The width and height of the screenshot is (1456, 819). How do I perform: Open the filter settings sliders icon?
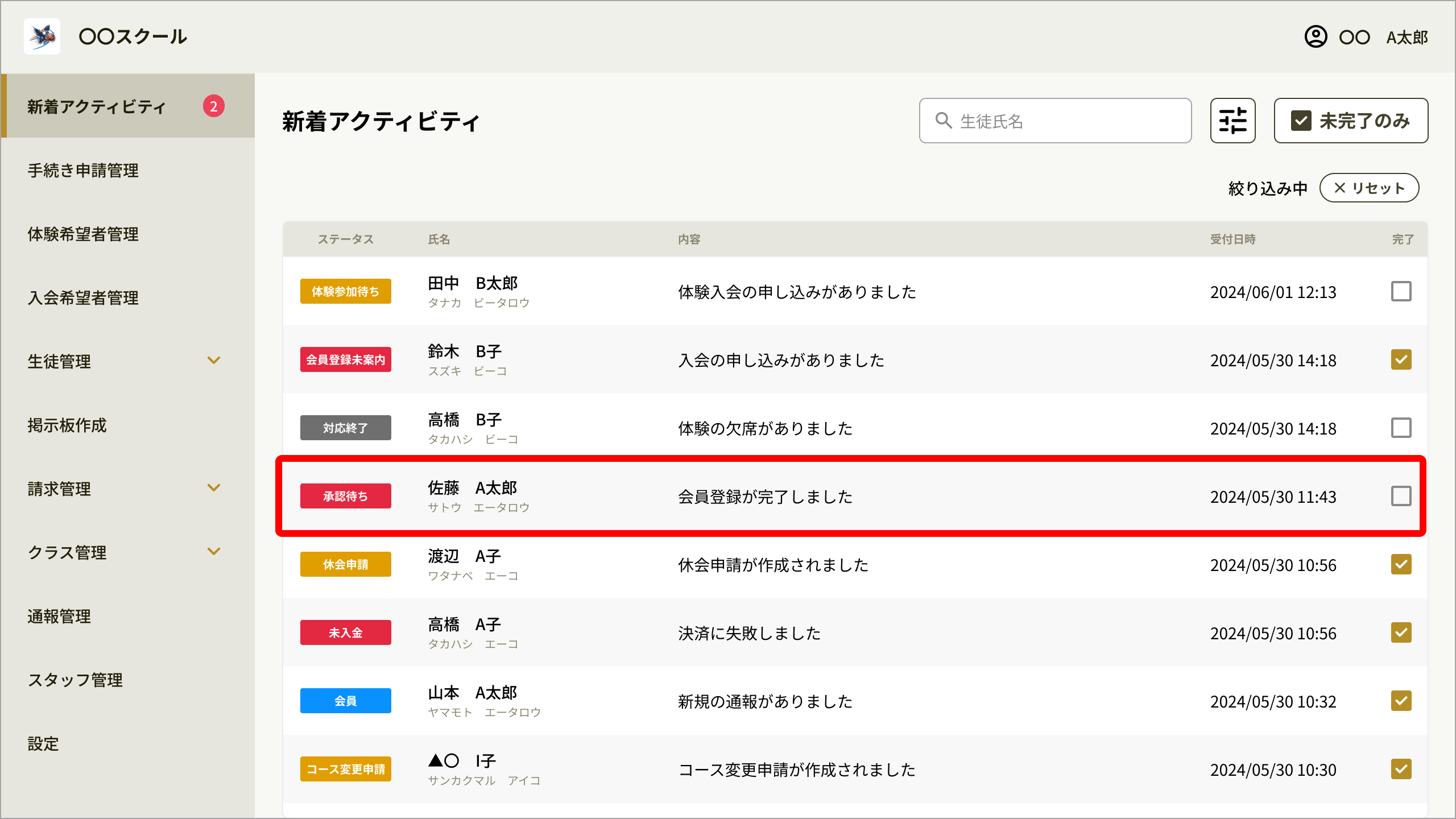tap(1232, 121)
